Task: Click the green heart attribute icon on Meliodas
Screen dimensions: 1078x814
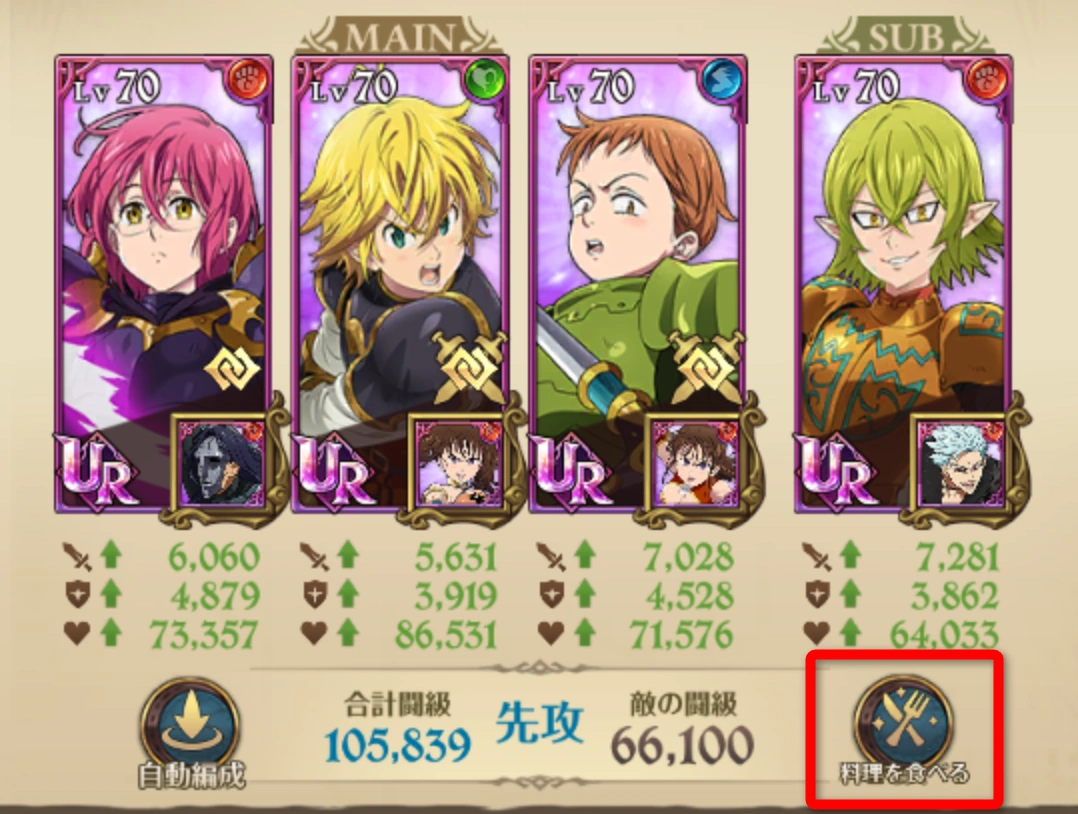Action: (x=486, y=80)
